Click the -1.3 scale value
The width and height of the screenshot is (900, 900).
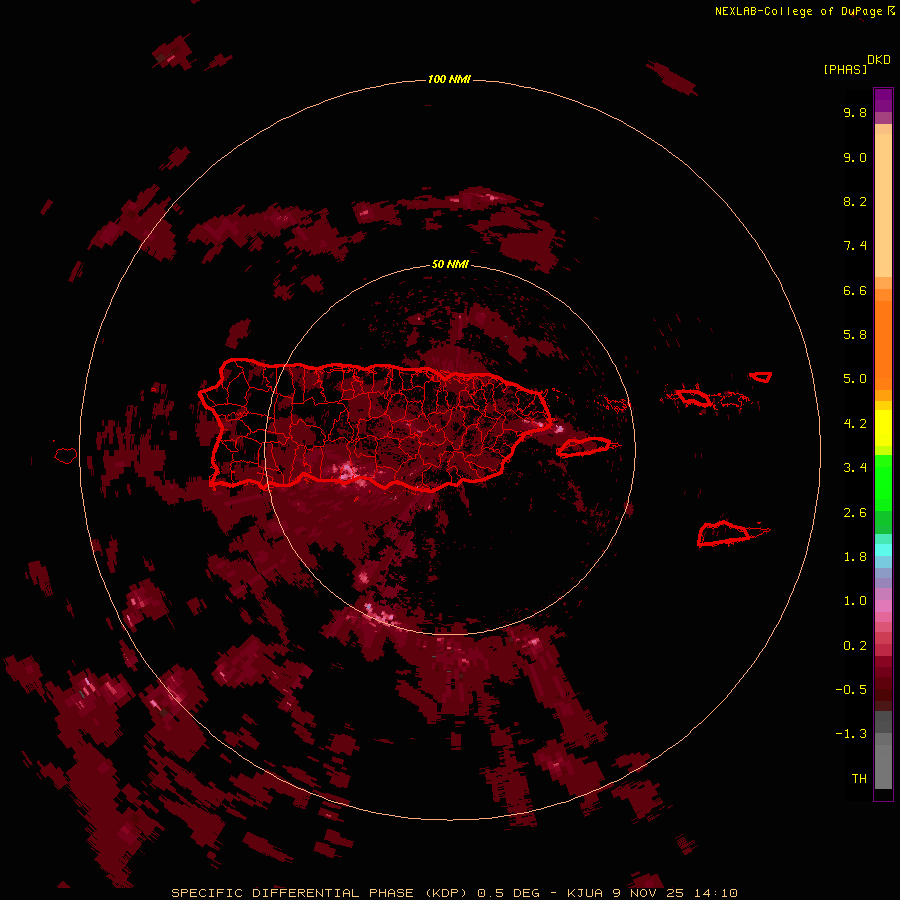pyautogui.click(x=851, y=734)
